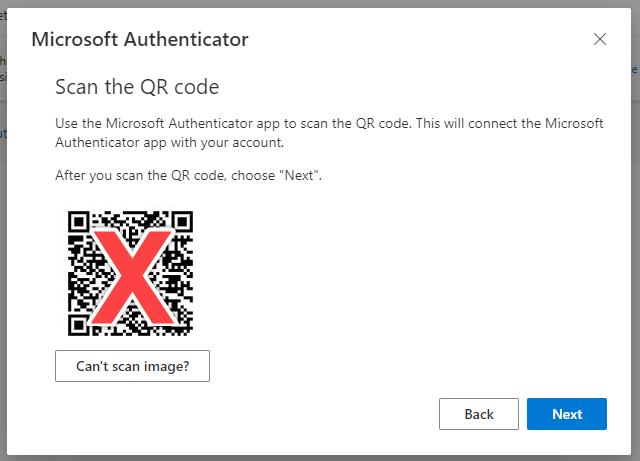Click the Next button
This screenshot has height=461, width=640.
click(567, 414)
